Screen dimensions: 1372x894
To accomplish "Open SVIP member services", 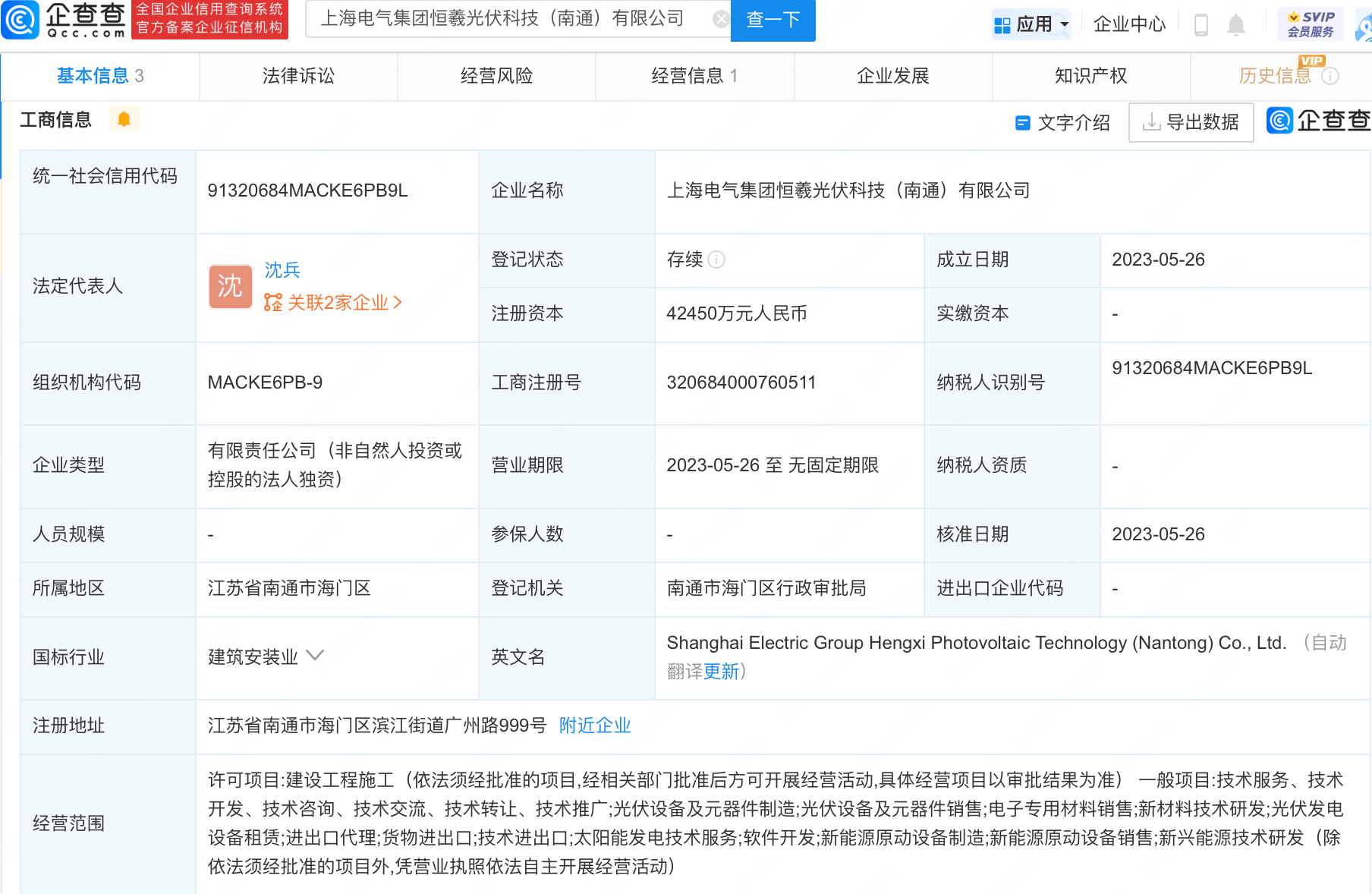I will pos(1311,24).
